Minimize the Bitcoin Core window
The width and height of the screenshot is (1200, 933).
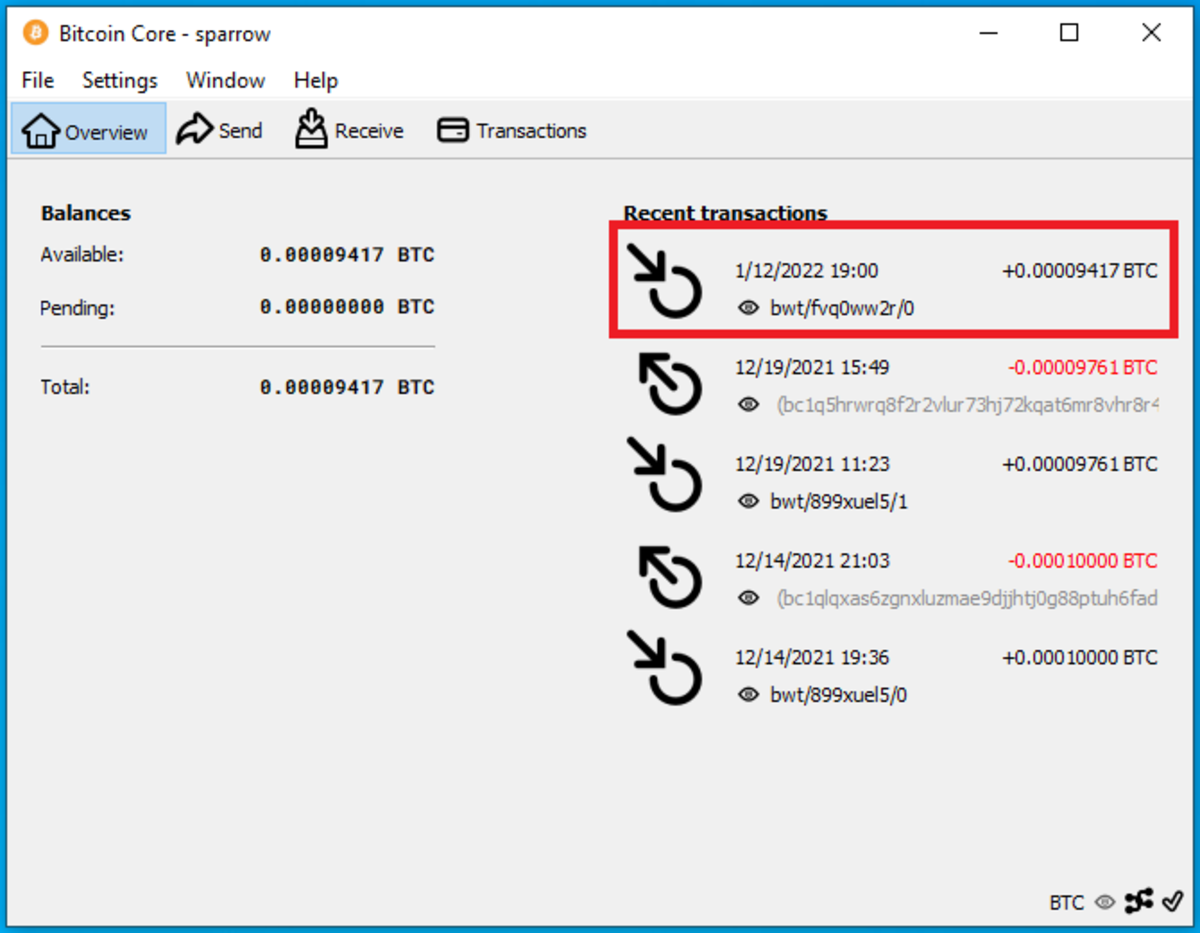(987, 33)
